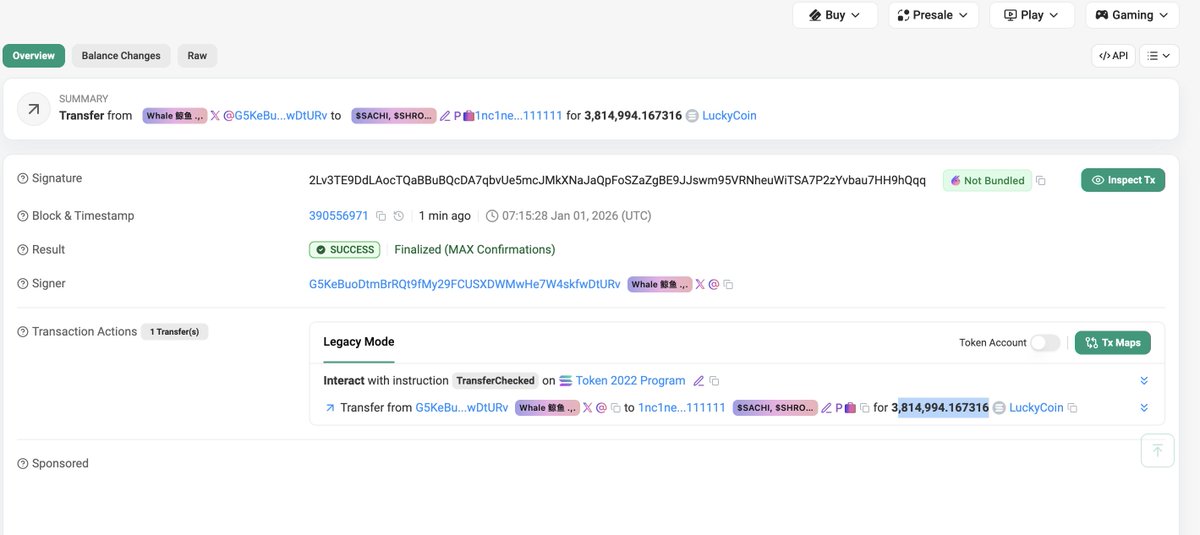The image size is (1200, 535).
Task: Expand the Interact instruction row
Action: [x=1144, y=381]
